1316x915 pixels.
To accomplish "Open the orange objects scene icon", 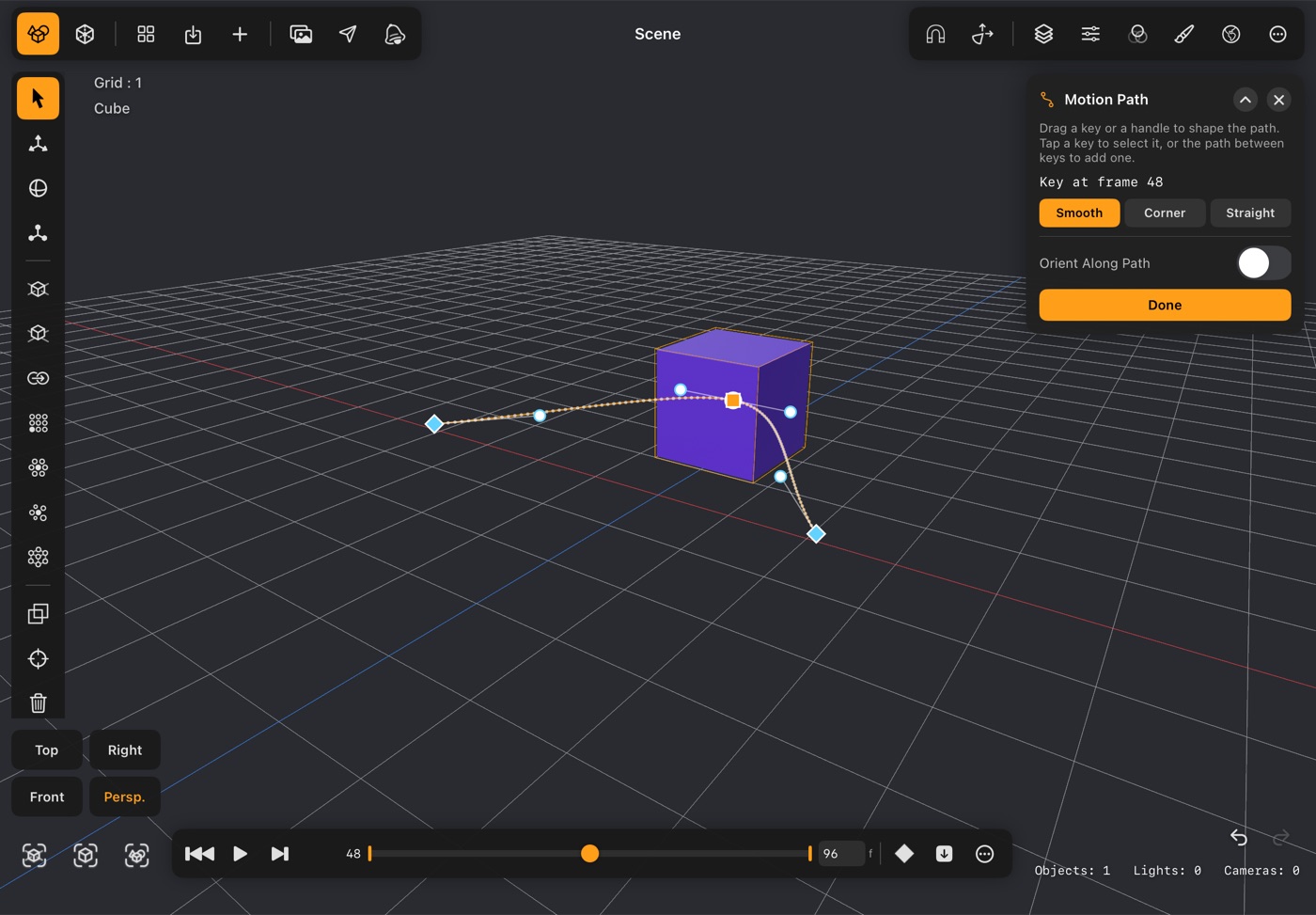I will pos(38,34).
